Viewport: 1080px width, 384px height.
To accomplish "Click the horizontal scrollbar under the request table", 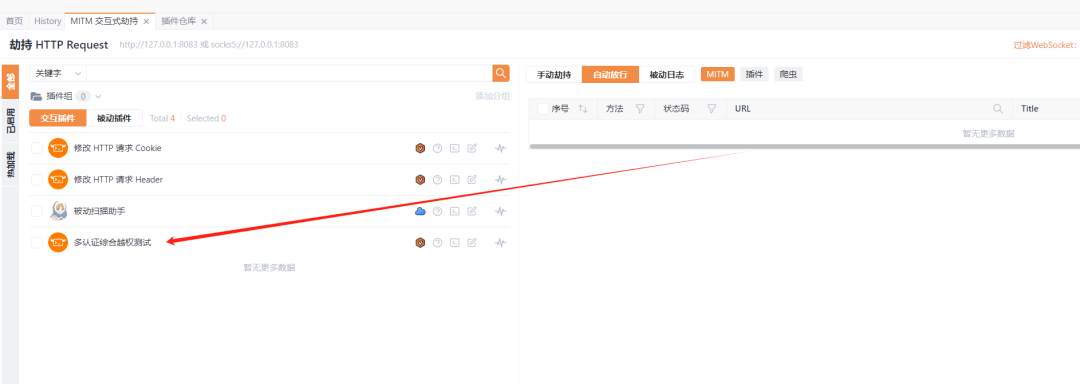I will click(x=804, y=146).
